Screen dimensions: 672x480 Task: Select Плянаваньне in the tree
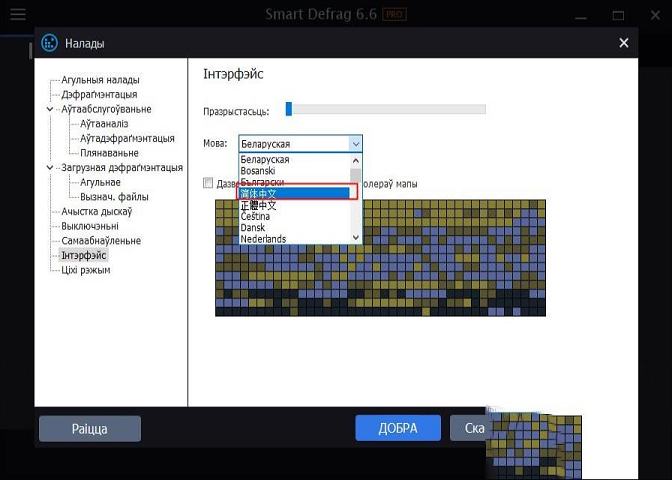click(109, 153)
